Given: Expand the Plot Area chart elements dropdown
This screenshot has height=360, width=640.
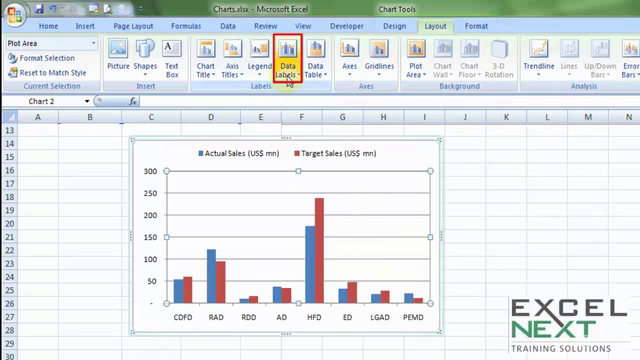Looking at the screenshot, I should click(x=93, y=43).
